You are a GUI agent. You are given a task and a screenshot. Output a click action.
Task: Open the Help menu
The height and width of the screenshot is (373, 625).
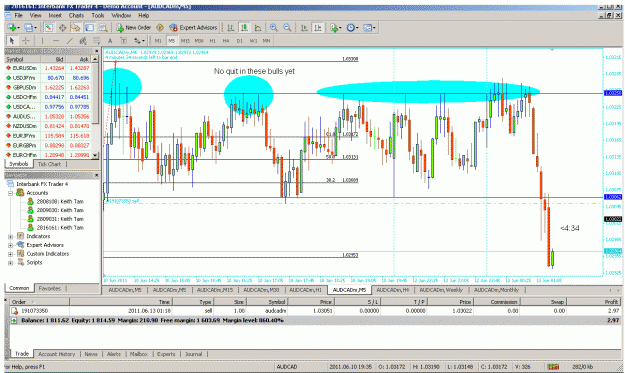pyautogui.click(x=143, y=16)
